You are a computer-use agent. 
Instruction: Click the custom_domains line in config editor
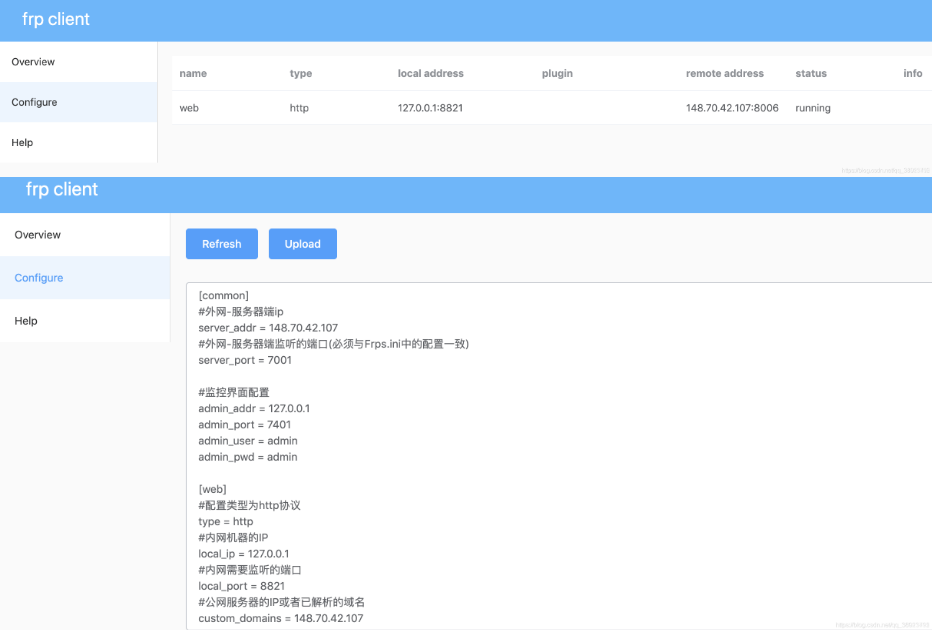tap(281, 618)
